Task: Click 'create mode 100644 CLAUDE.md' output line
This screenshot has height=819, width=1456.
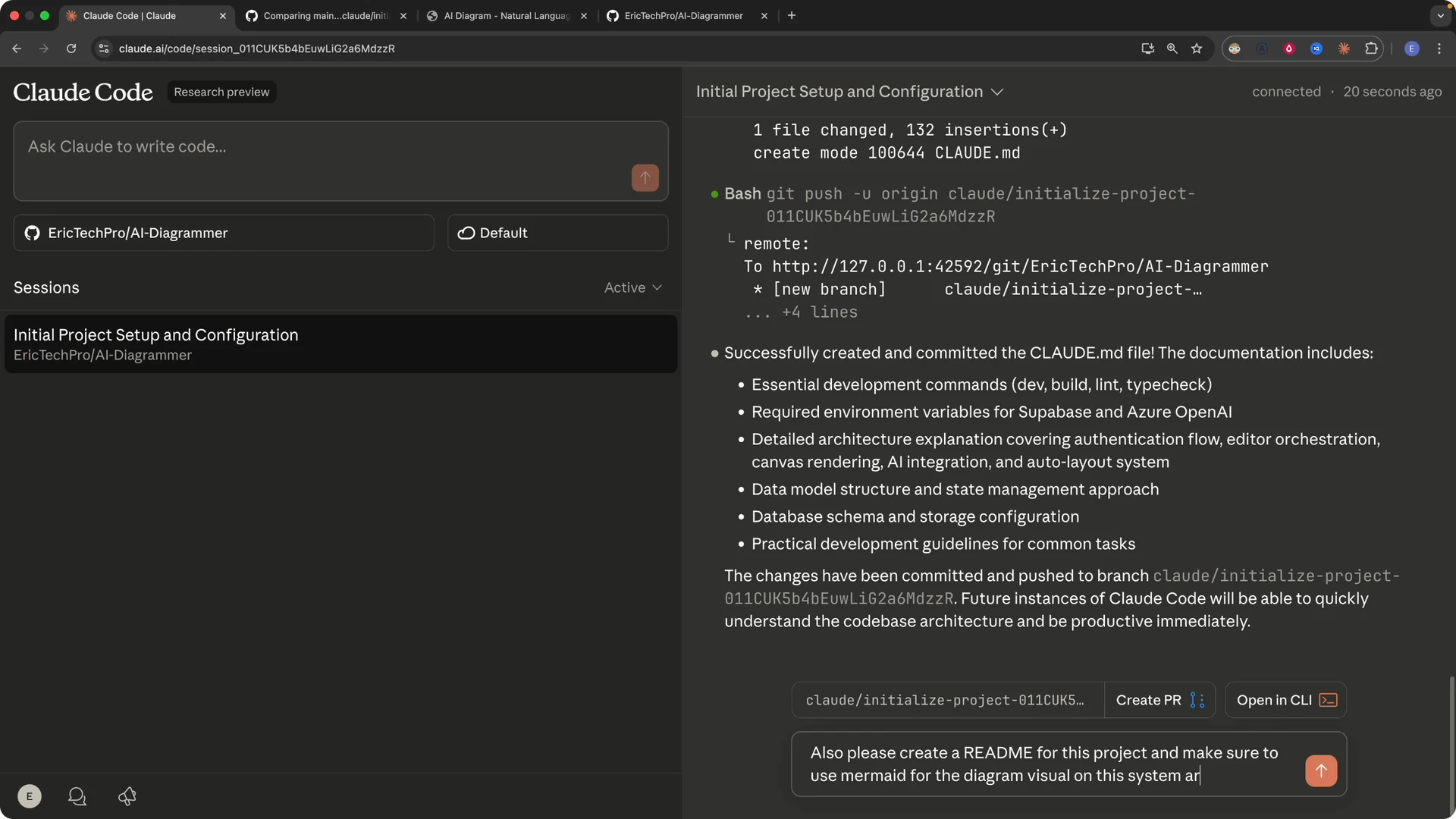Action: pyautogui.click(x=886, y=152)
